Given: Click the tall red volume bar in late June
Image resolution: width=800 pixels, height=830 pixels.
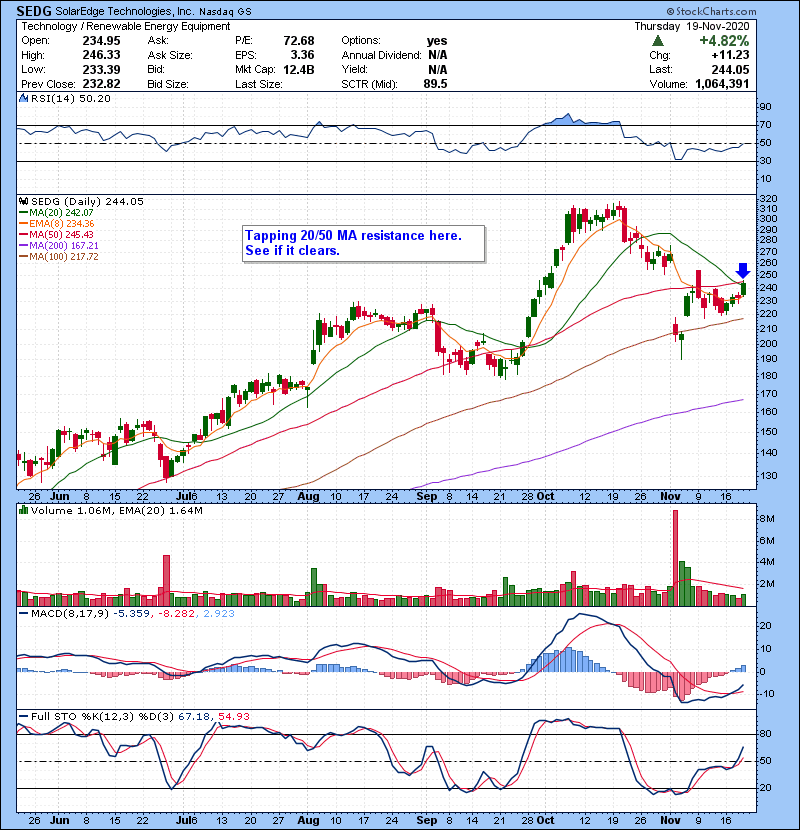Looking at the screenshot, I should point(166,581).
